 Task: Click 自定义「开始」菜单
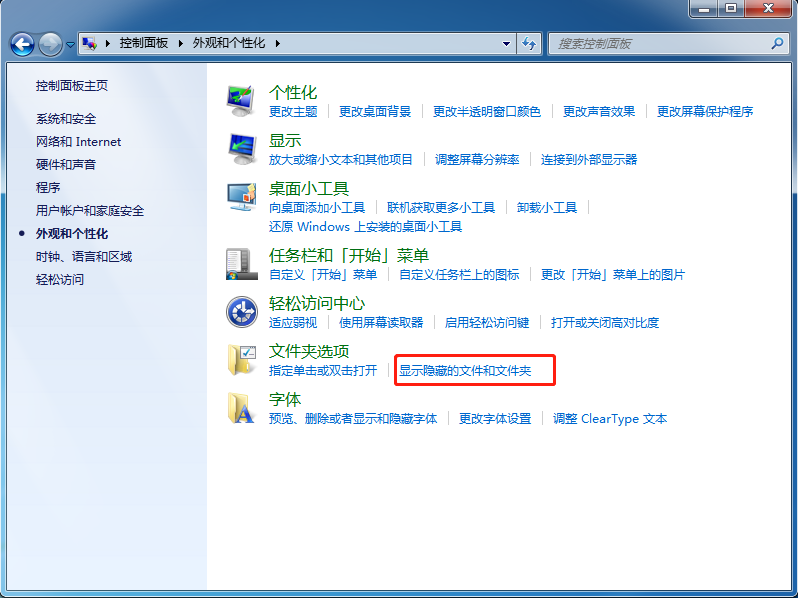pyautogui.click(x=323, y=274)
